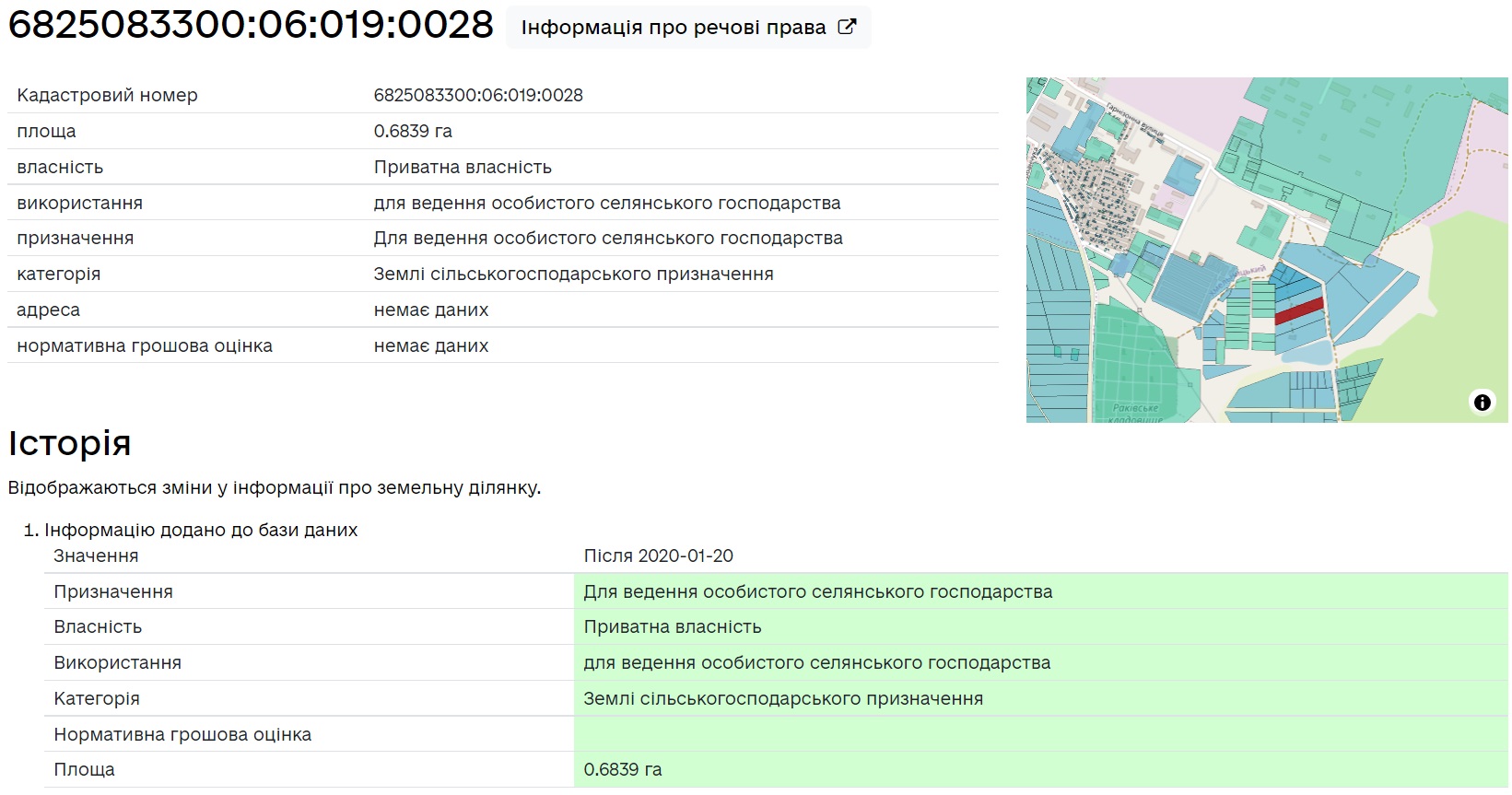The image size is (1512, 795).
Task: Click green 'Приватна власність' cell in history
Action: [673, 626]
